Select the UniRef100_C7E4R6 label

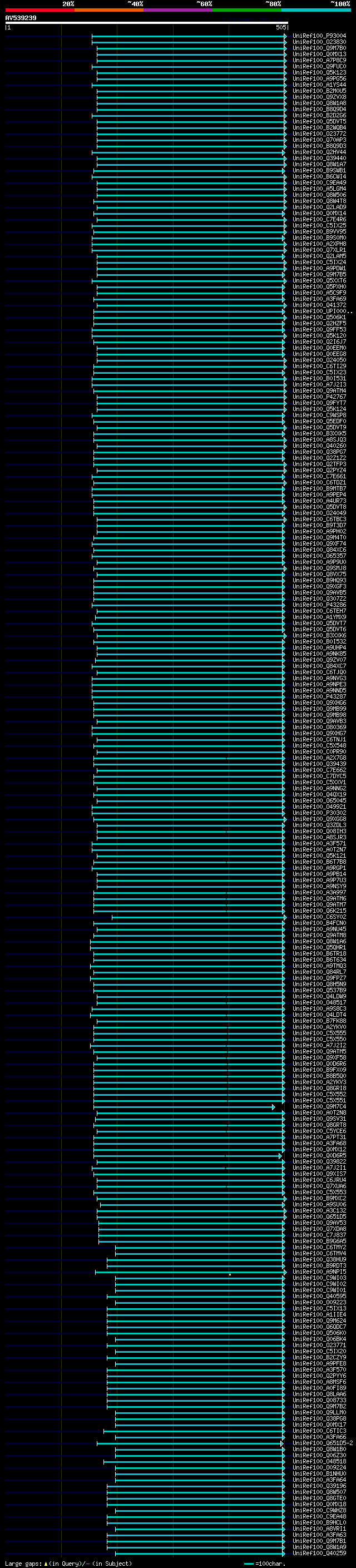point(319,219)
